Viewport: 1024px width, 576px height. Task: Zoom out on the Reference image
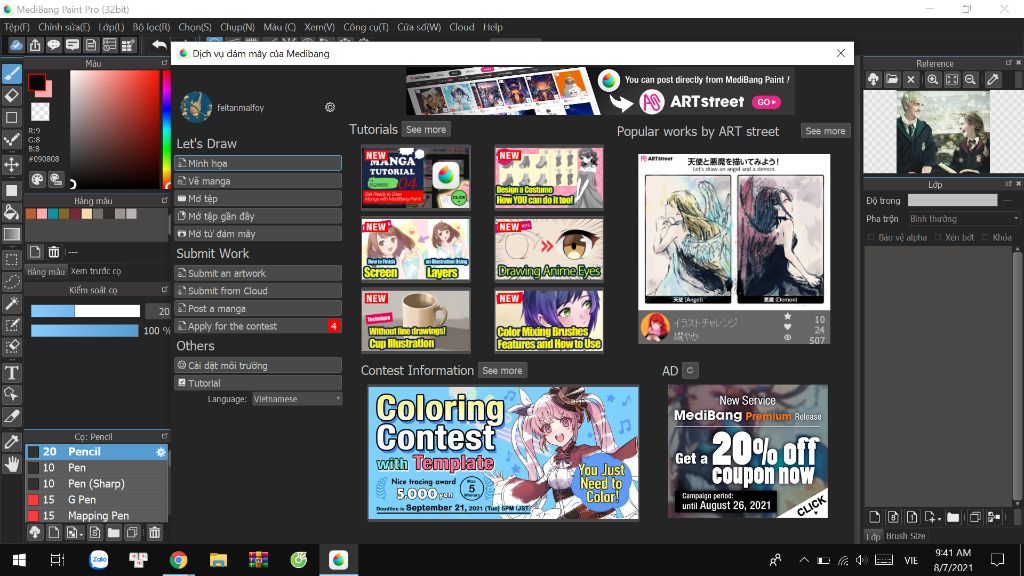click(x=970, y=80)
